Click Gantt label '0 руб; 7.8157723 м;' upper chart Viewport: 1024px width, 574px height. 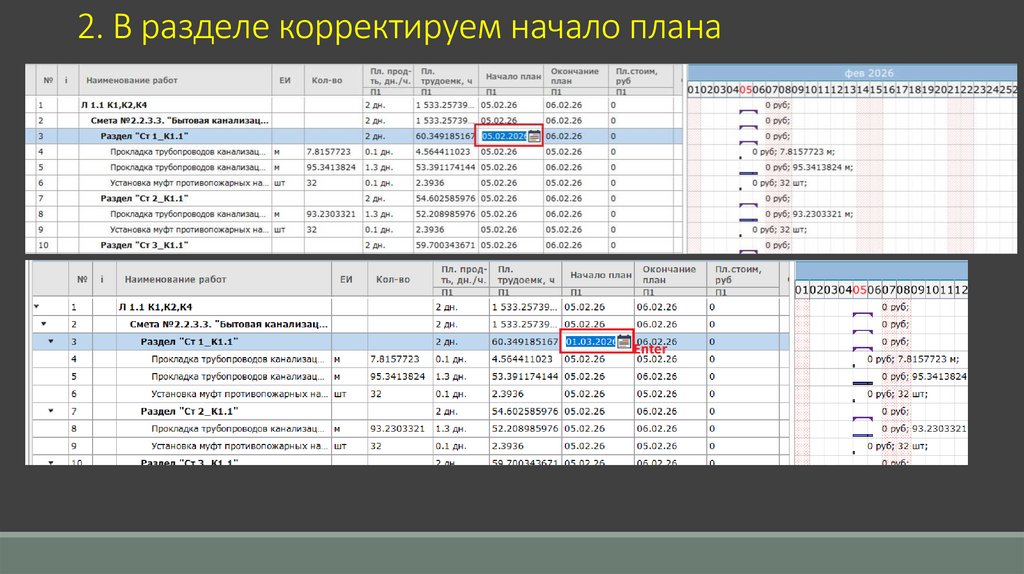click(793, 151)
